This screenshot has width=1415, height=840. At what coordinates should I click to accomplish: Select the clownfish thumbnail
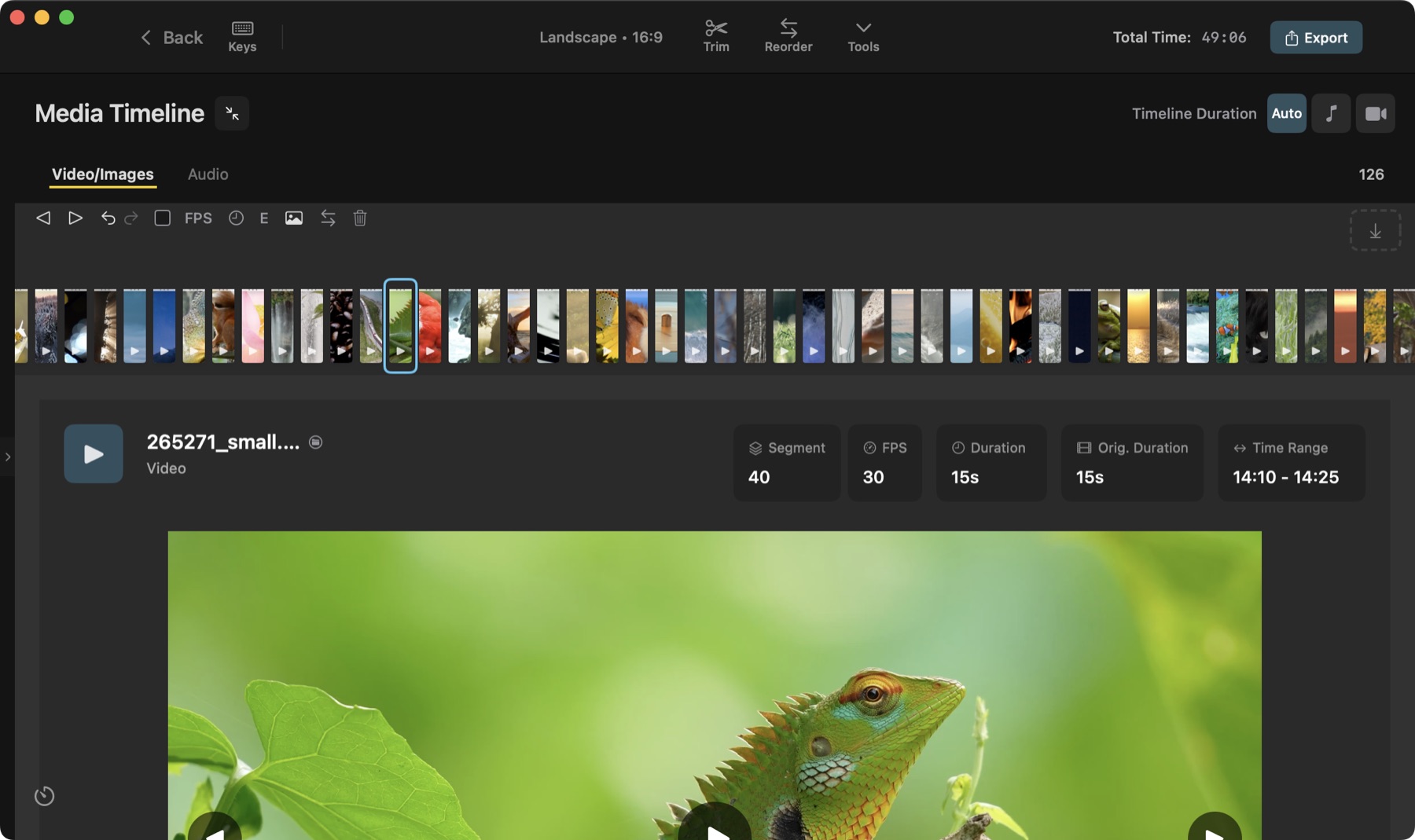(1226, 326)
